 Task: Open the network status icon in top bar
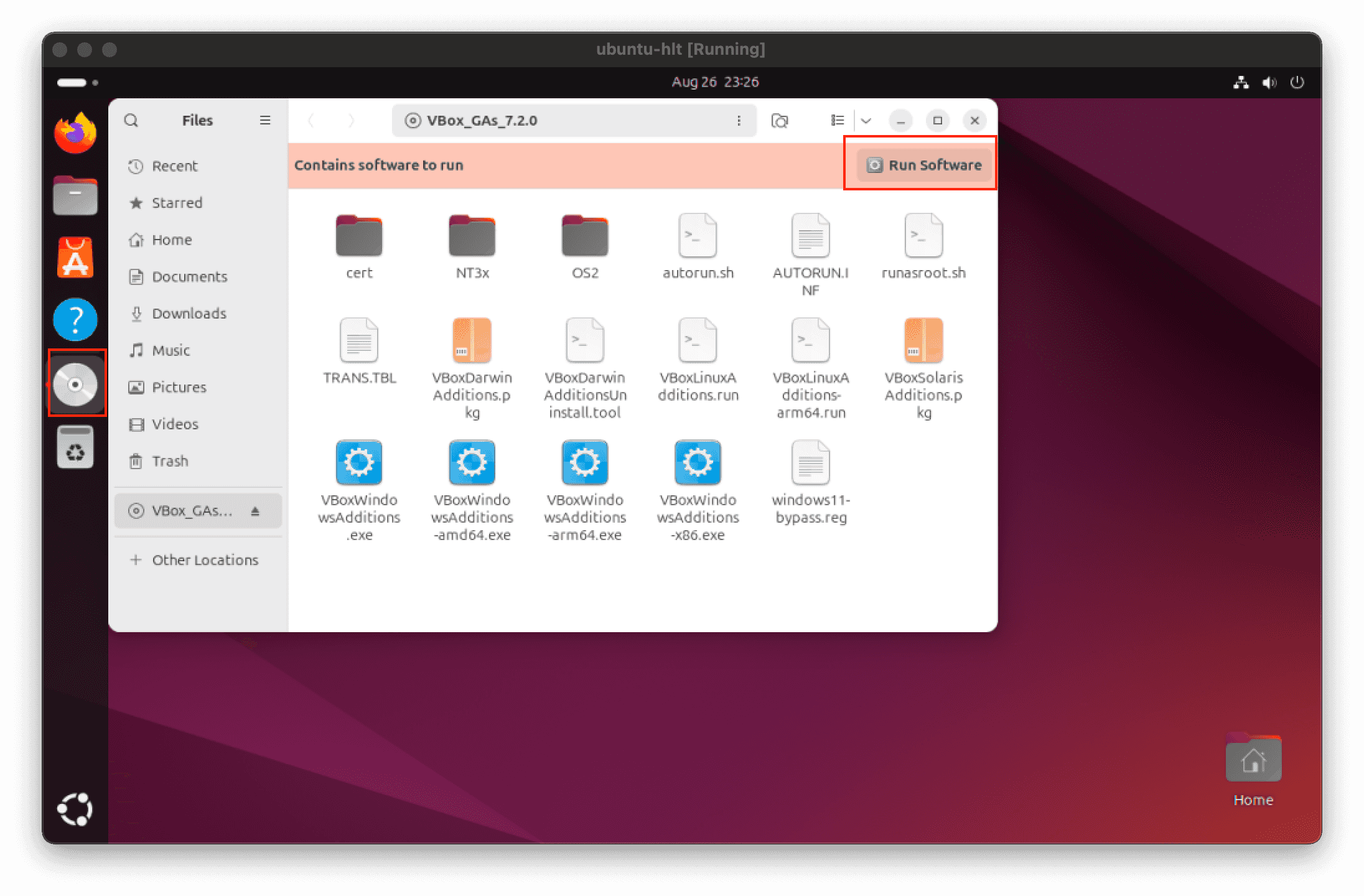[x=1241, y=82]
